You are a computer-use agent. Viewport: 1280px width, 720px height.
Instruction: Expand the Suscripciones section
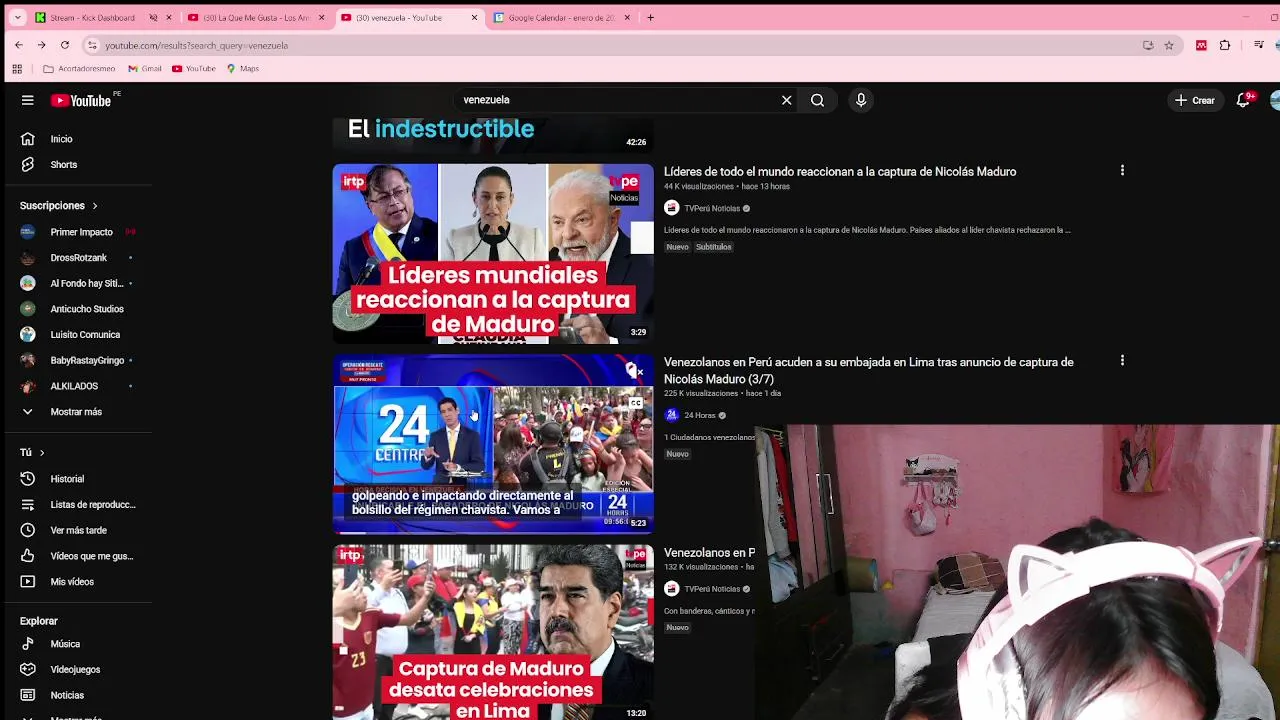pos(59,206)
